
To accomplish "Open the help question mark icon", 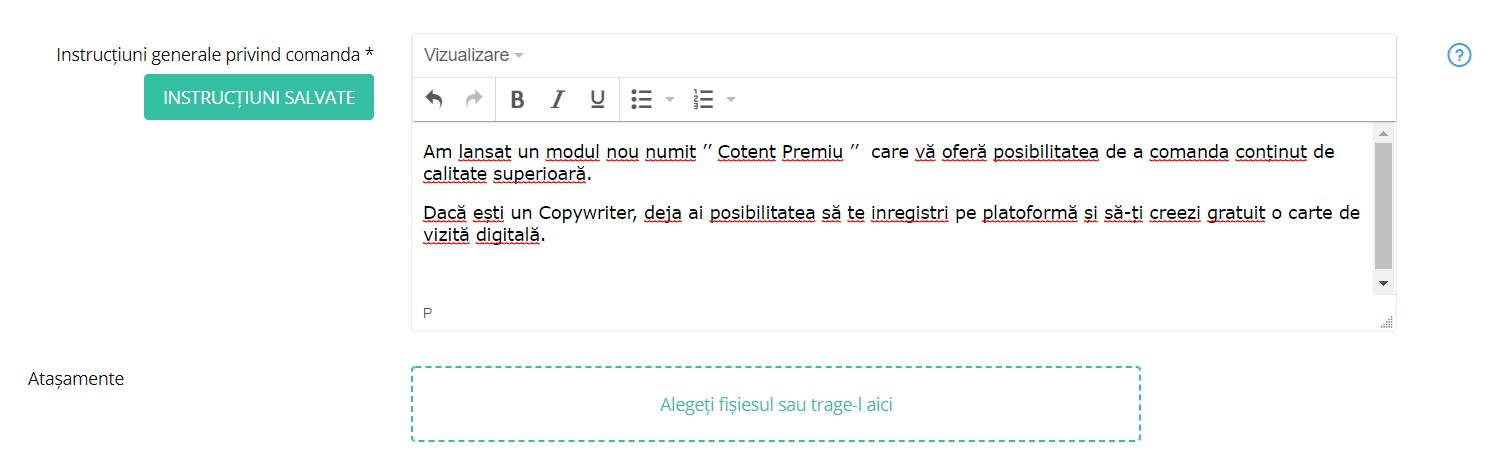I will point(1459,56).
